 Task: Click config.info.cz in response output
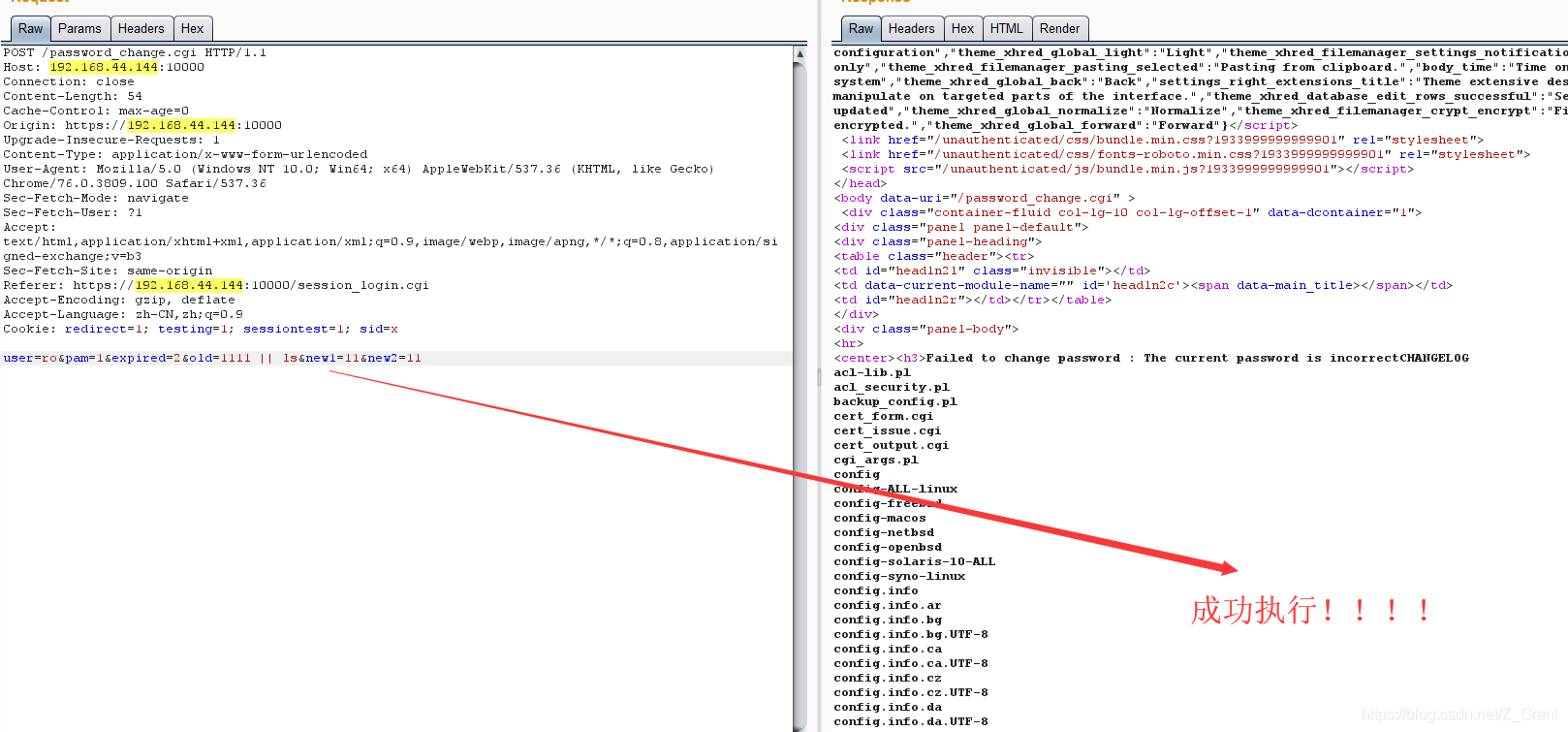click(x=888, y=678)
